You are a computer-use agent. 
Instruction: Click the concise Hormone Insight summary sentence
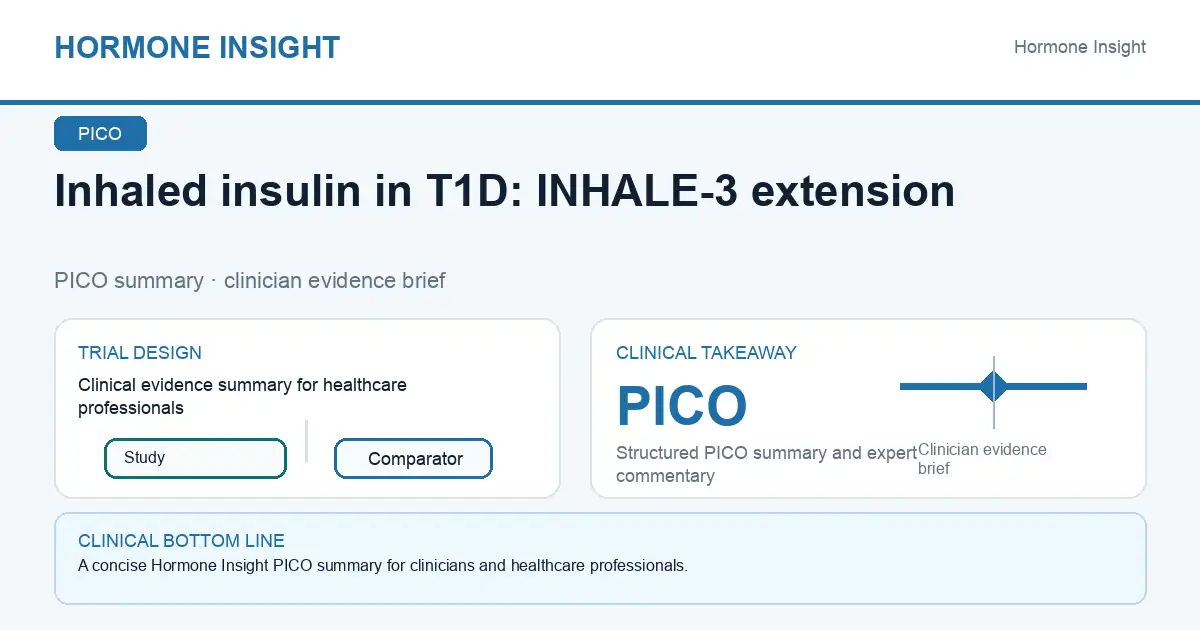click(x=383, y=566)
